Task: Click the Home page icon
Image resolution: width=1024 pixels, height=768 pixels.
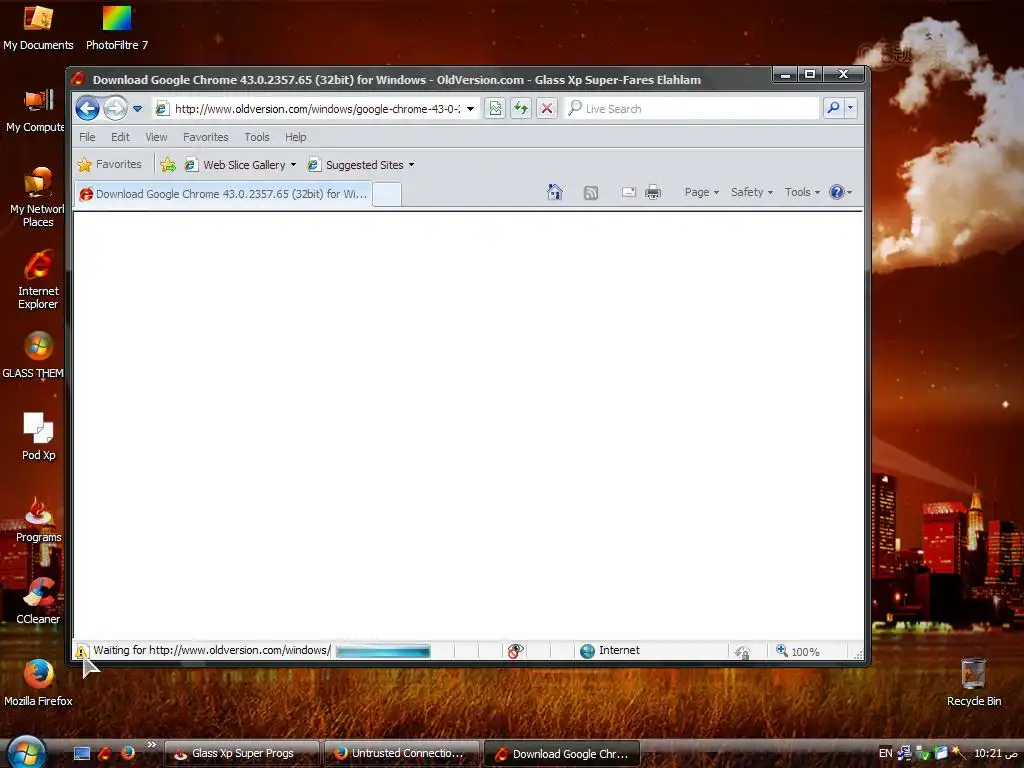Action: coord(554,192)
